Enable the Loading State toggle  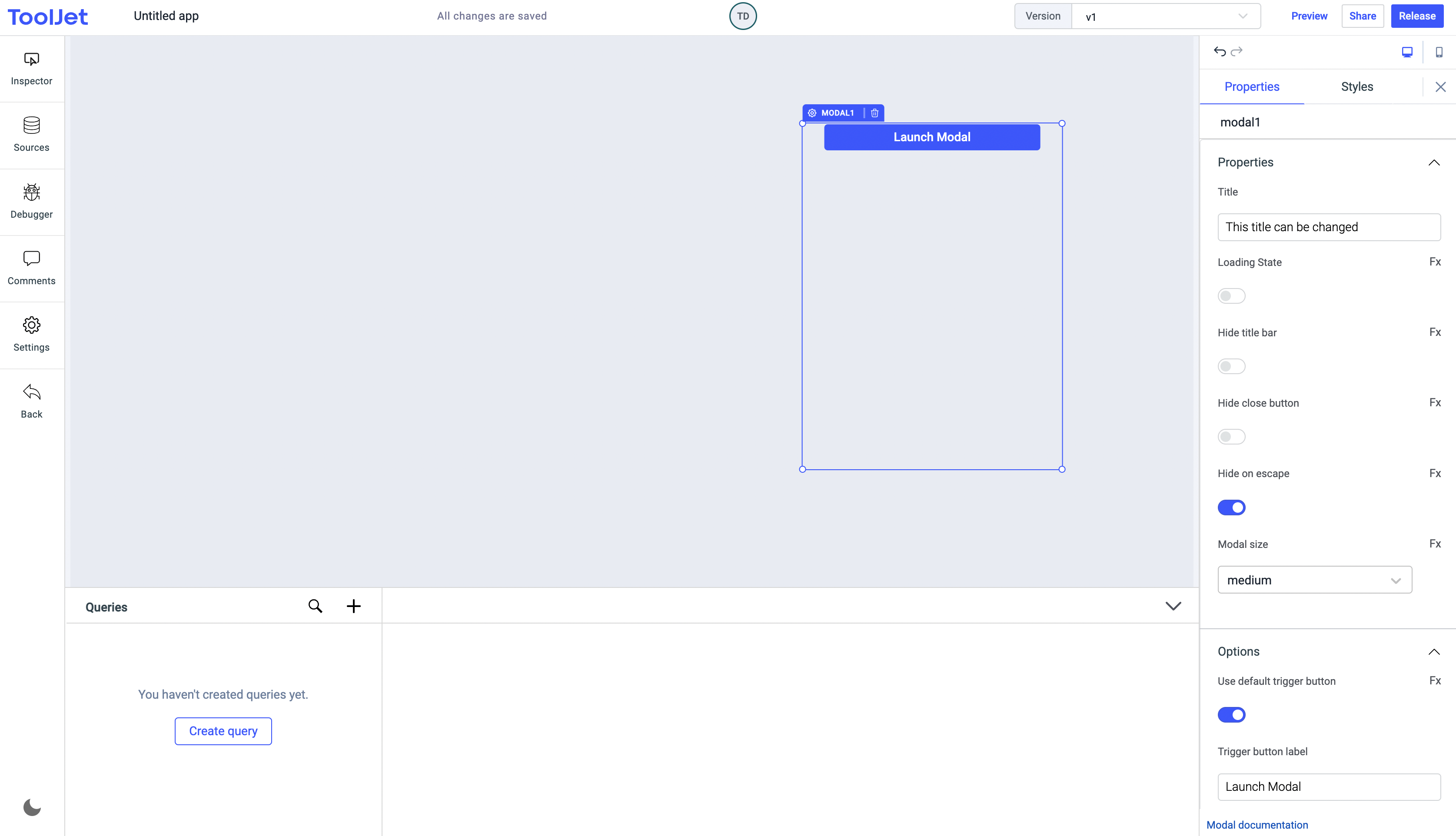coord(1231,296)
